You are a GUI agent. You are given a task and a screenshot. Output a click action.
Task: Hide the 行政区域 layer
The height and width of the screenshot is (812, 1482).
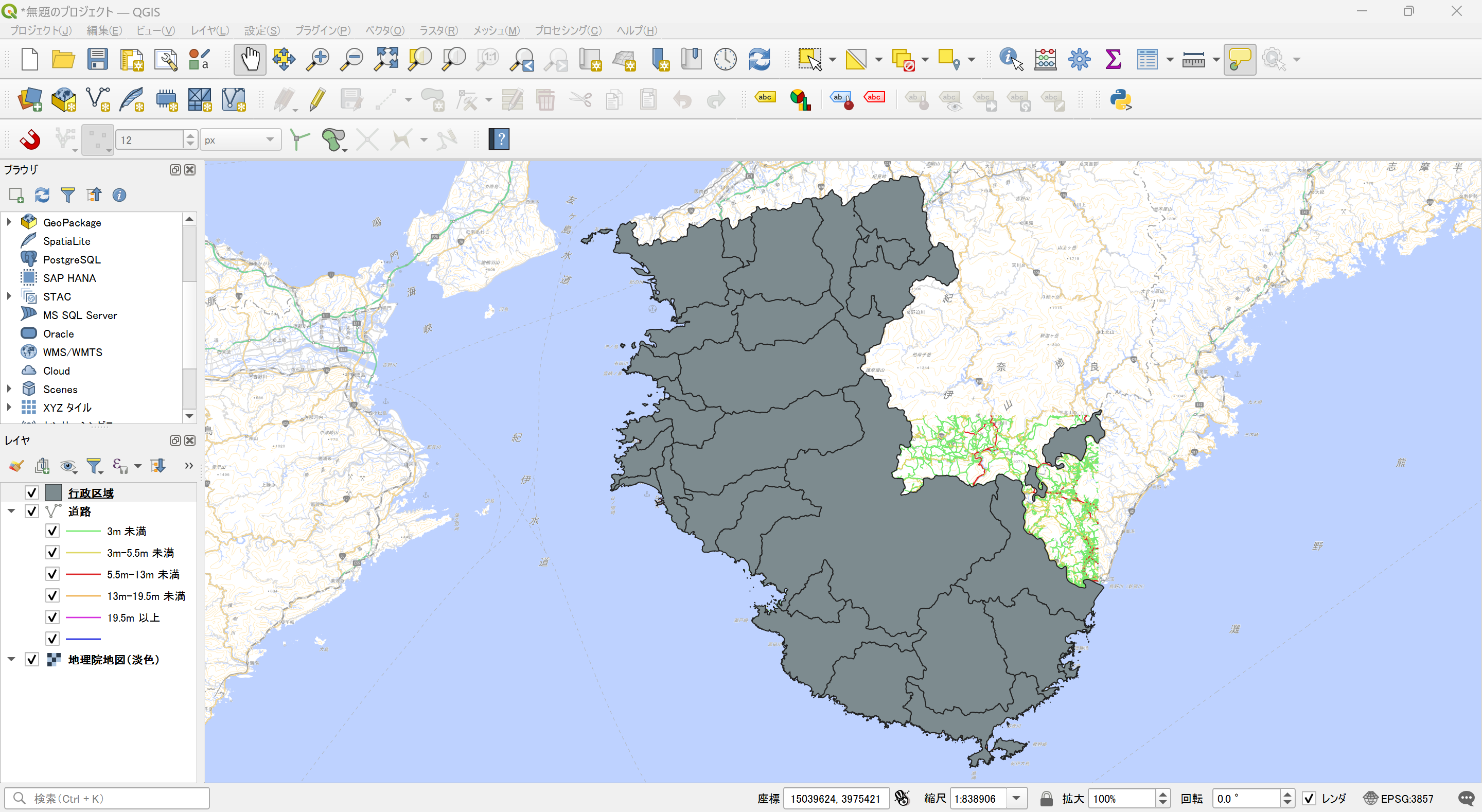coord(31,492)
